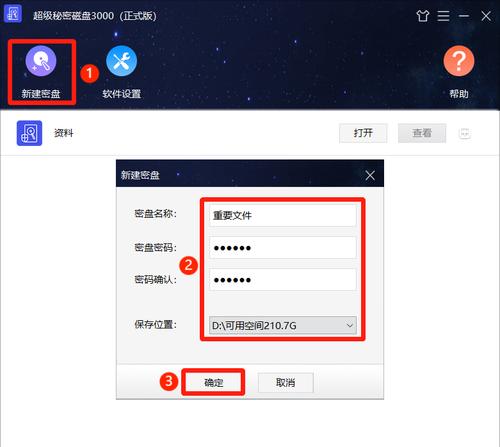This screenshot has width=500, height=447.
Task: Click the grayed 查看 button
Action: click(422, 133)
